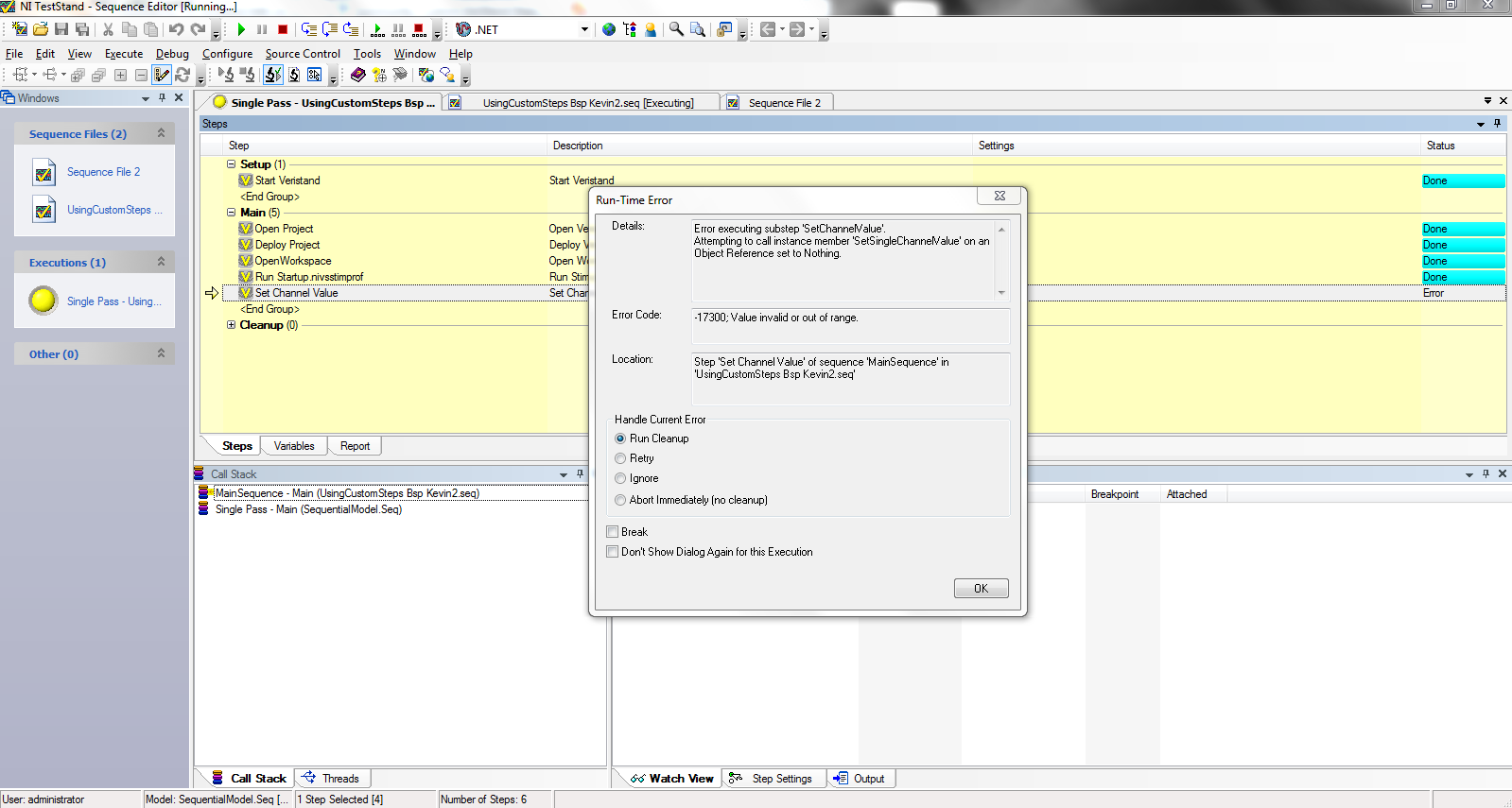Screen dimensions: 1512x808
Task: Expand the Cleanup step group
Action: tap(231, 325)
